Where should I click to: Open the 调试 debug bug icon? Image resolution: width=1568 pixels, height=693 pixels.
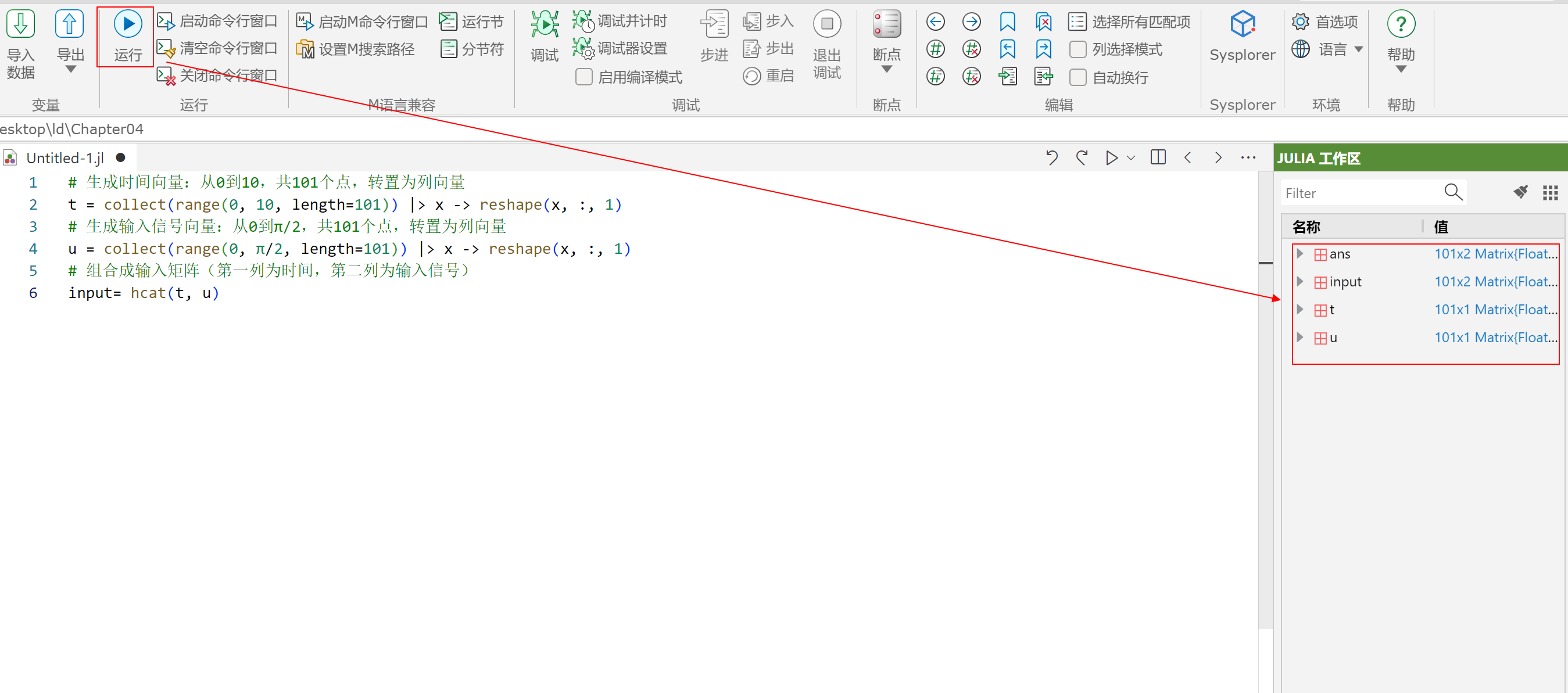pyautogui.click(x=543, y=24)
